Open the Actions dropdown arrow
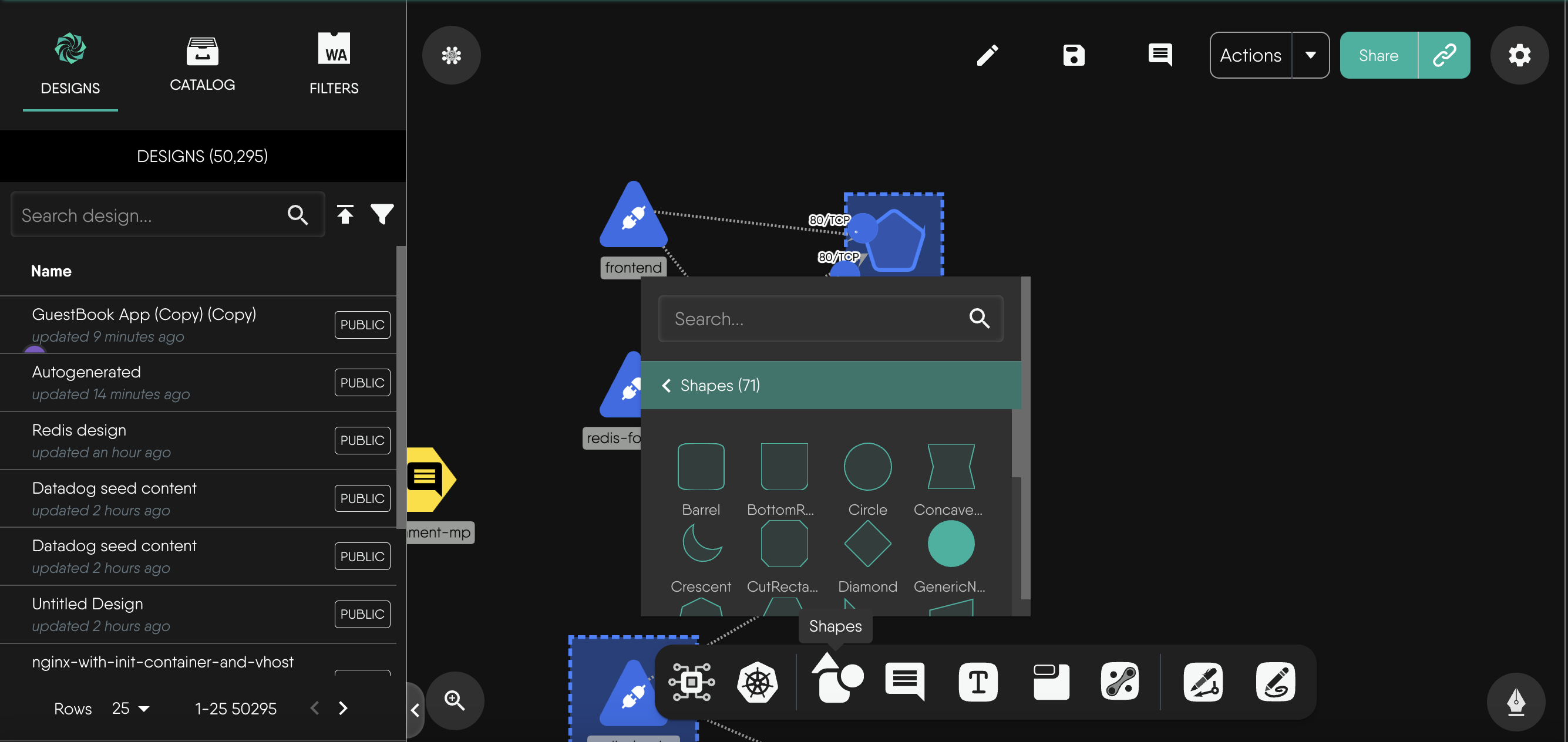 pyautogui.click(x=1310, y=55)
